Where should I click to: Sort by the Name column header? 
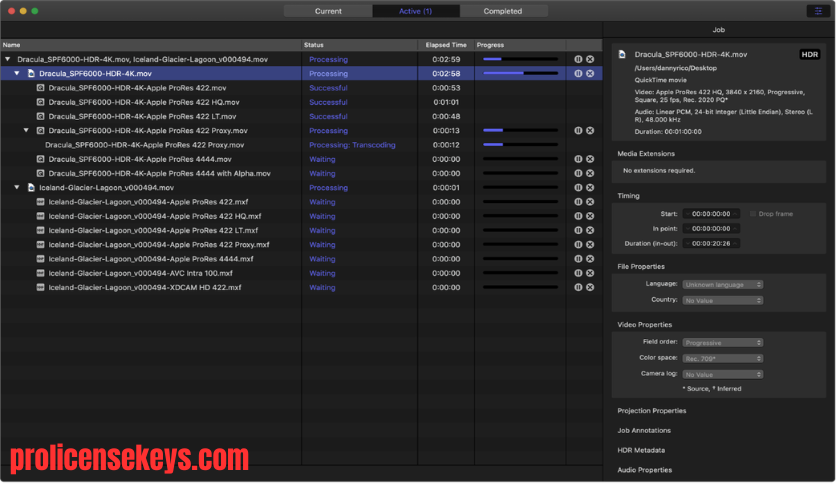tap(151, 45)
